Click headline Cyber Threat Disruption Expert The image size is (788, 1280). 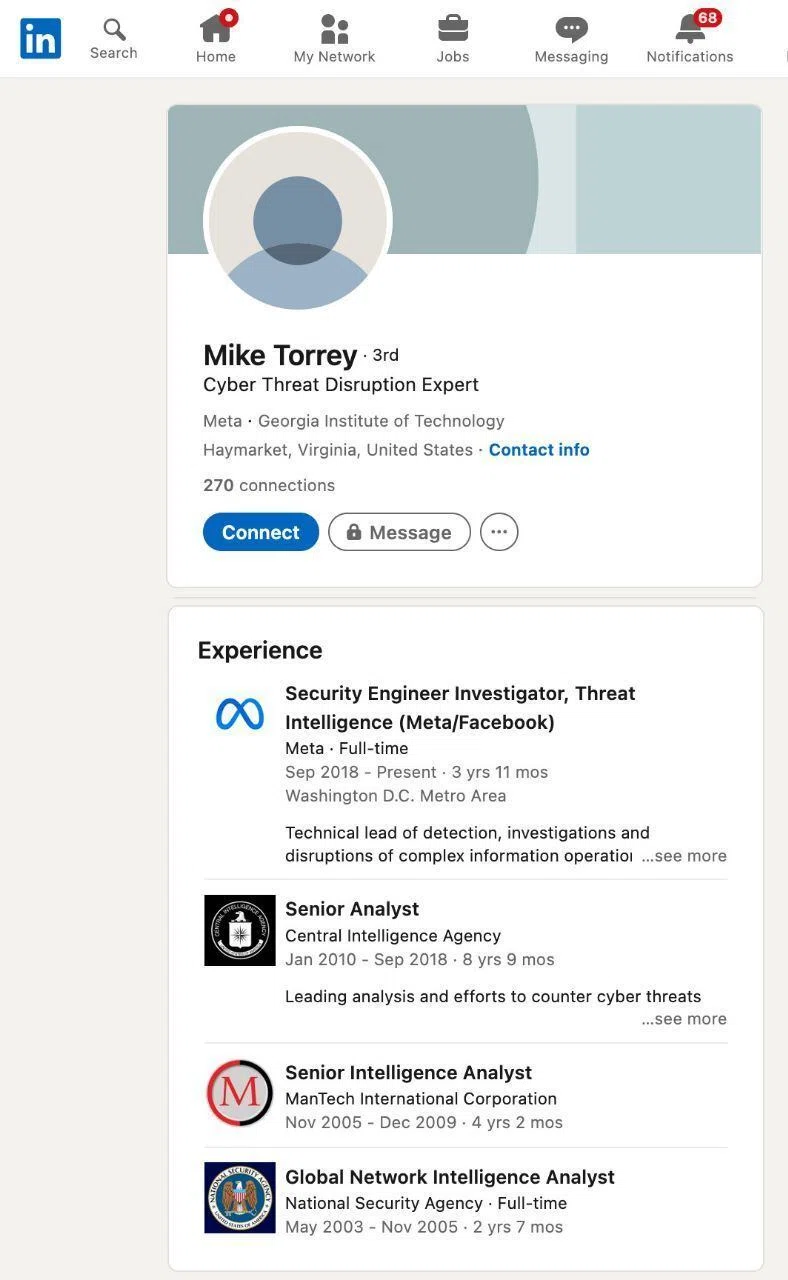tap(341, 385)
